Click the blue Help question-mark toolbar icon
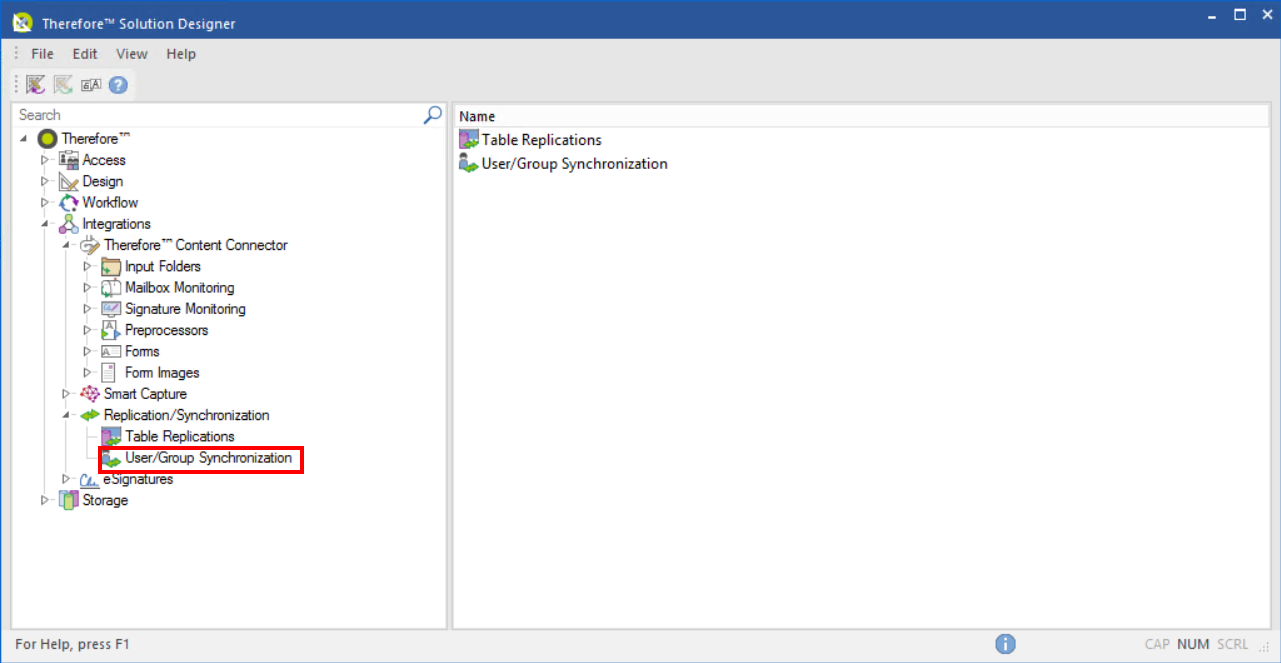The height and width of the screenshot is (663, 1281). (118, 85)
